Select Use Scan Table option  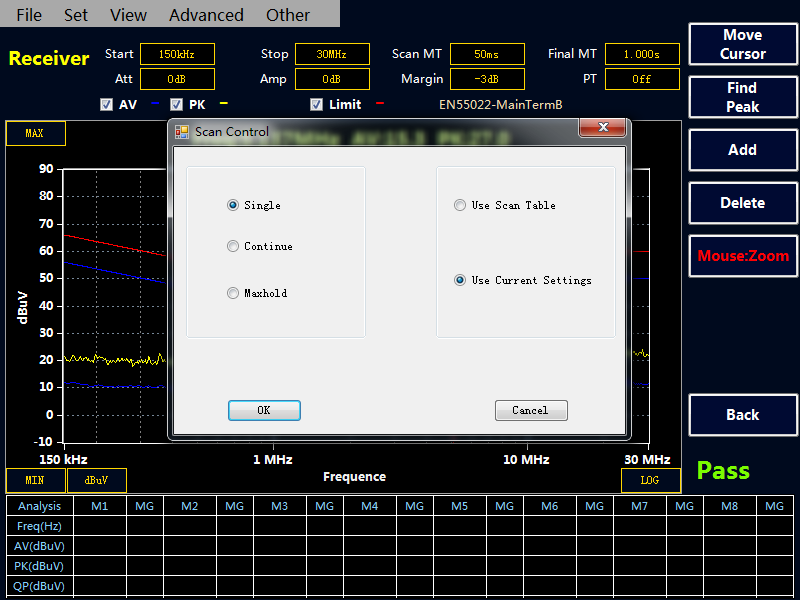[x=460, y=205]
